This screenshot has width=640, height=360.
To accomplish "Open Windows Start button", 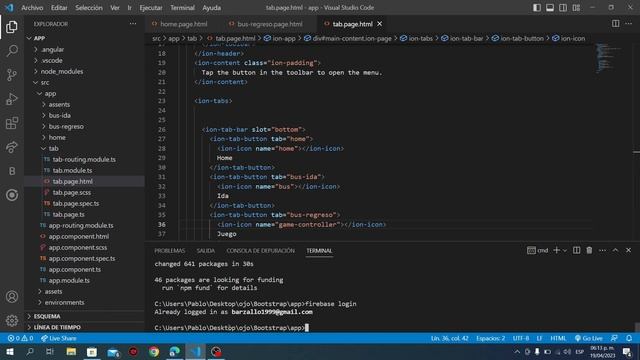I will pyautogui.click(x=10, y=352).
